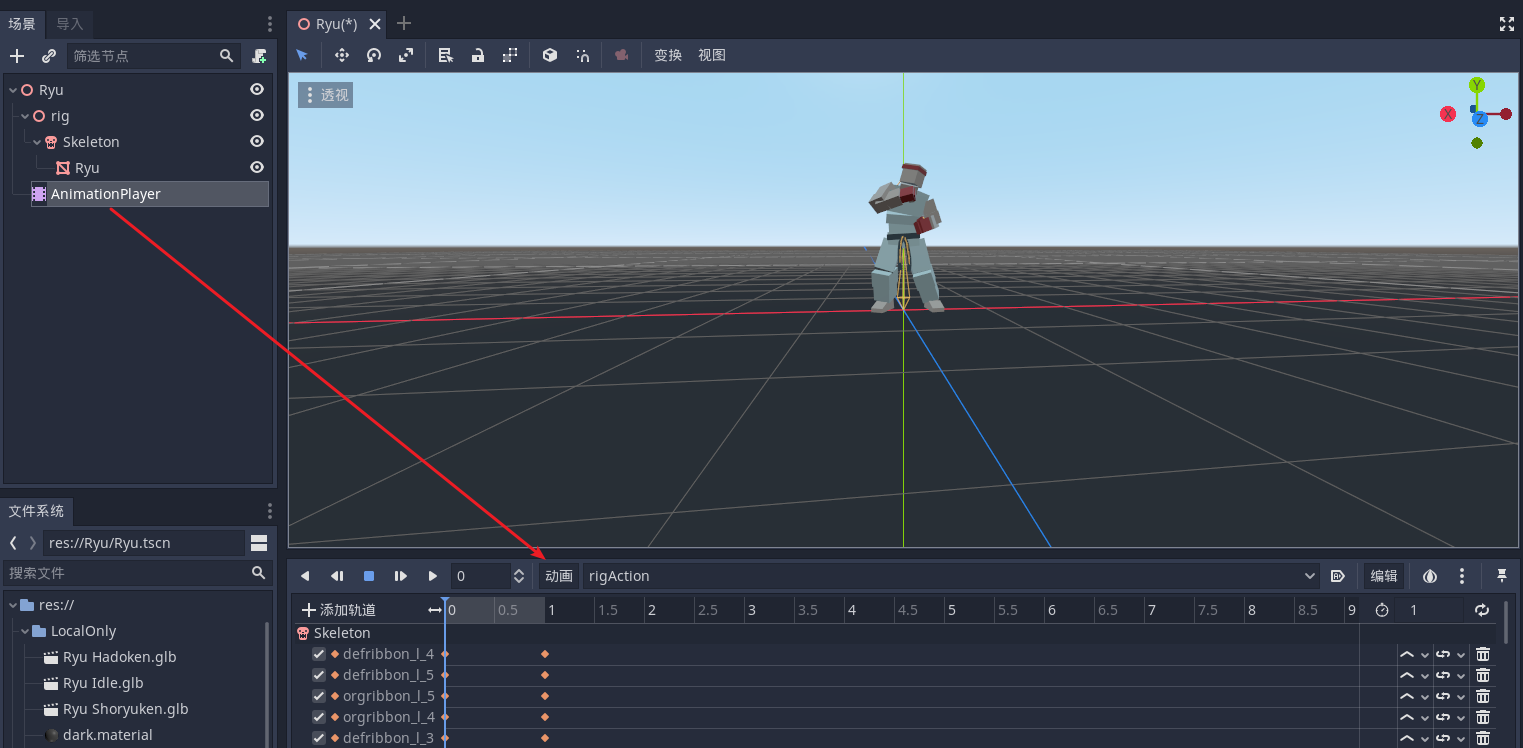Click the search icon in node filter
This screenshot has width=1523, height=748.
coord(227,56)
